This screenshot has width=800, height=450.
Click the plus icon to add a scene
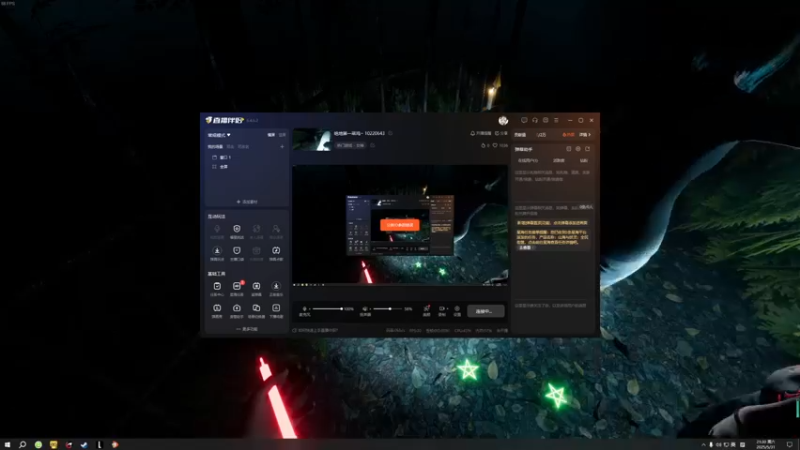pos(282,146)
